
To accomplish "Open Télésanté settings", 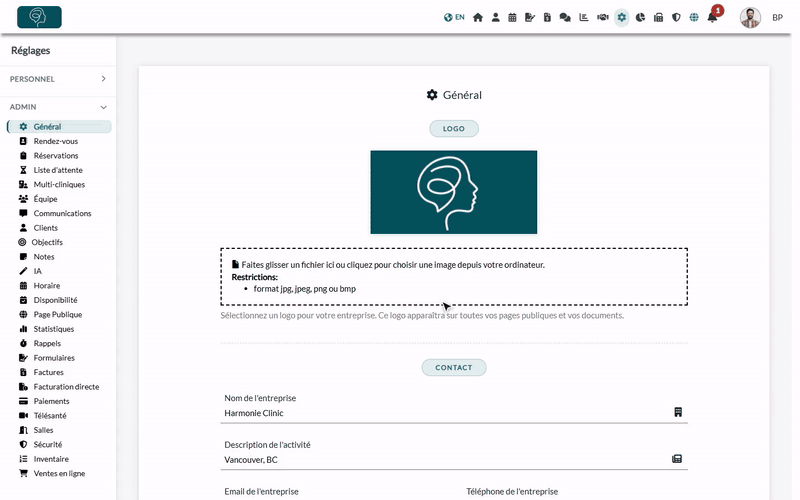I will (x=49, y=415).
